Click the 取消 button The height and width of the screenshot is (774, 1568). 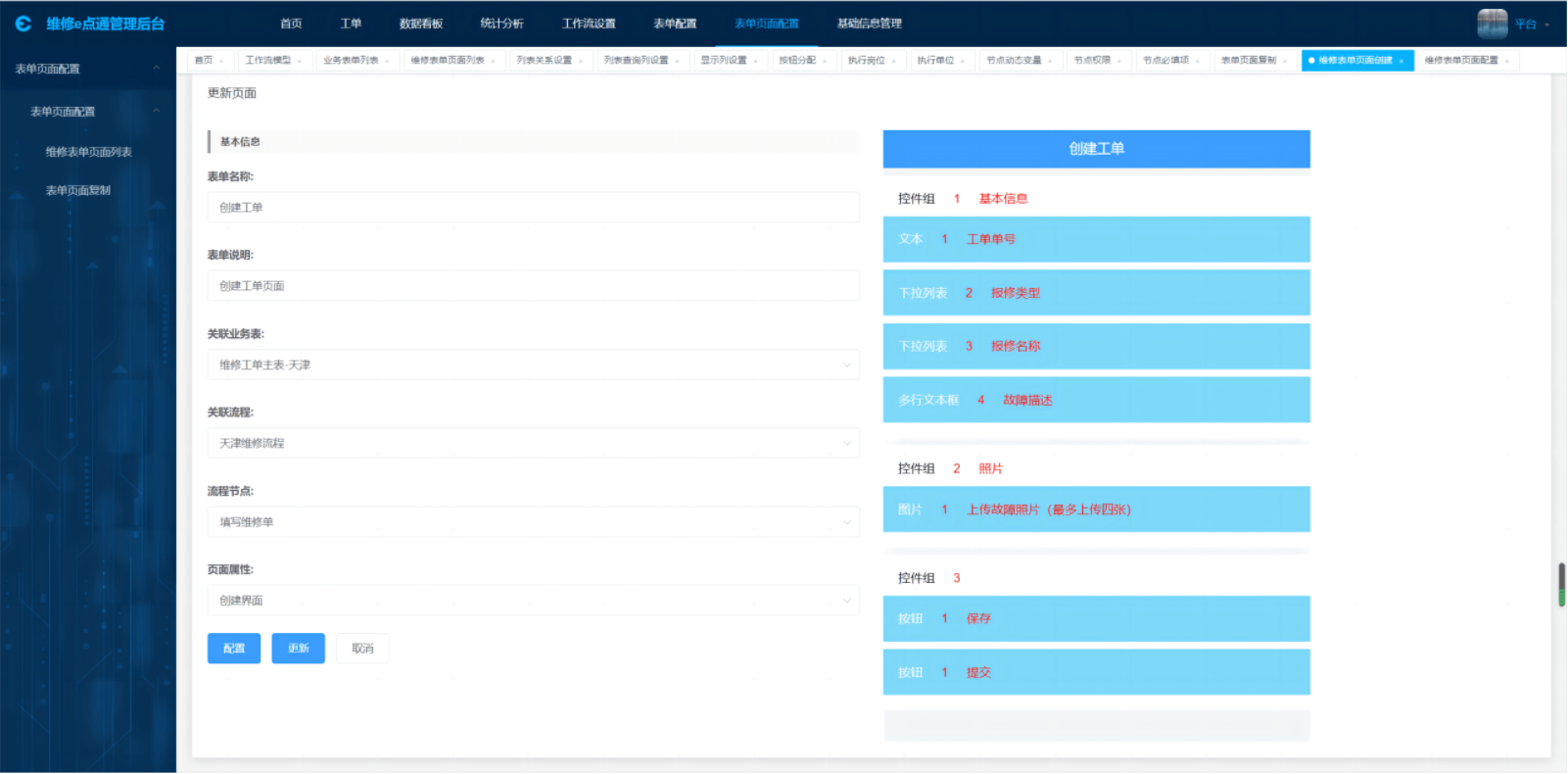362,649
